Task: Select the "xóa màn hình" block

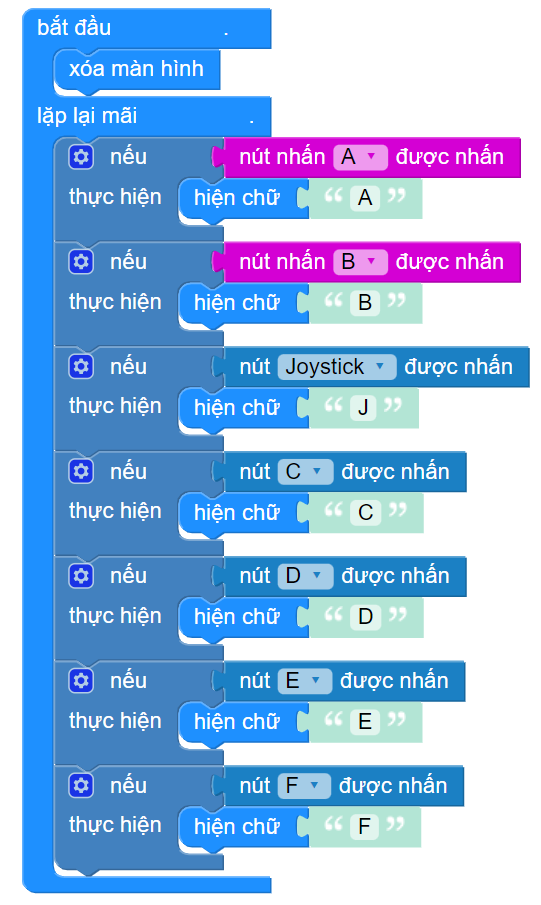Action: pyautogui.click(x=137, y=70)
